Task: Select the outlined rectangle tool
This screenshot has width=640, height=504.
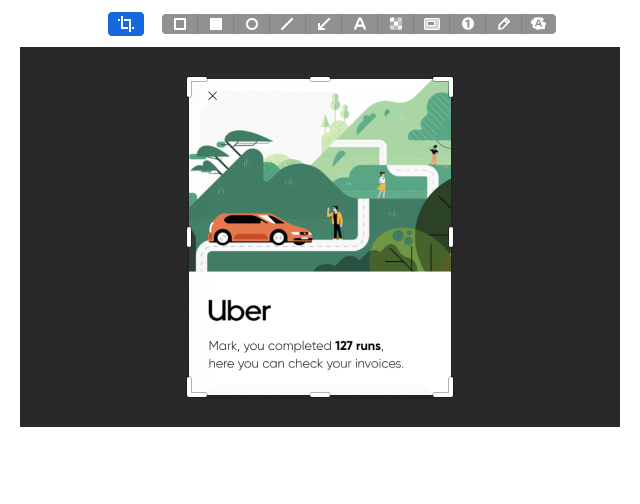Action: [x=180, y=24]
